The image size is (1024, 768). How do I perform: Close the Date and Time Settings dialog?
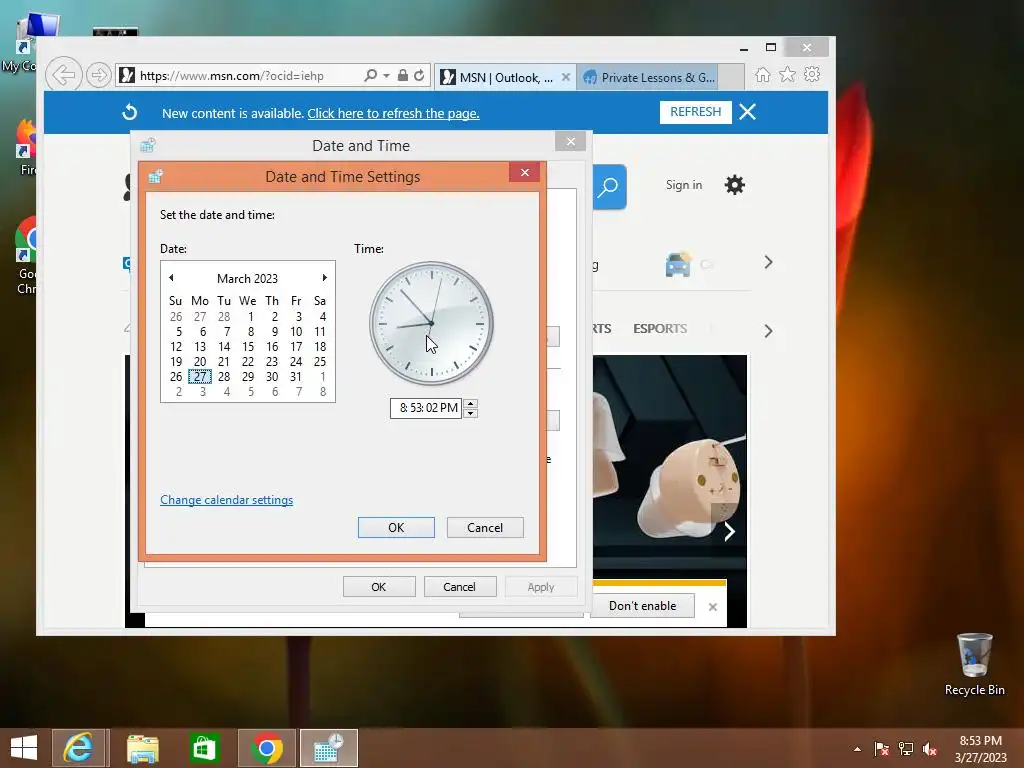point(524,172)
